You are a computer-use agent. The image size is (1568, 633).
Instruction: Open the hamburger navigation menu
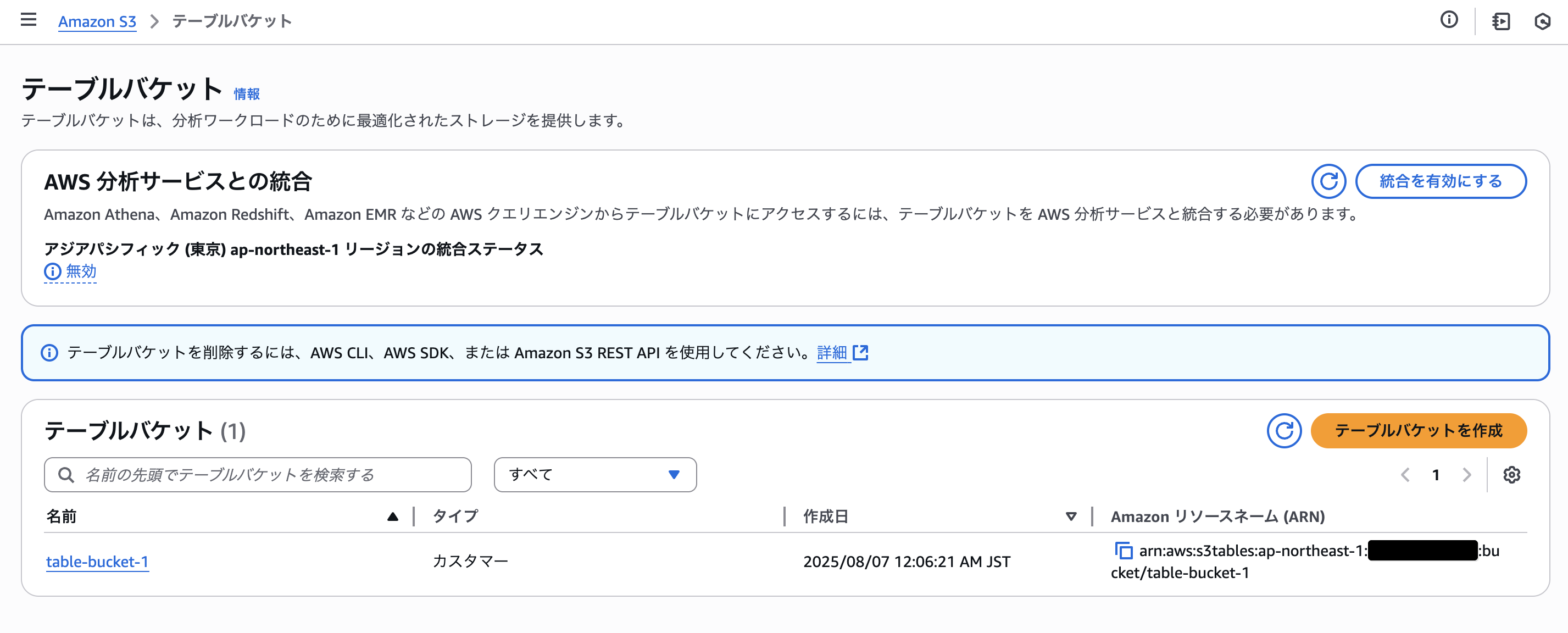tap(28, 20)
